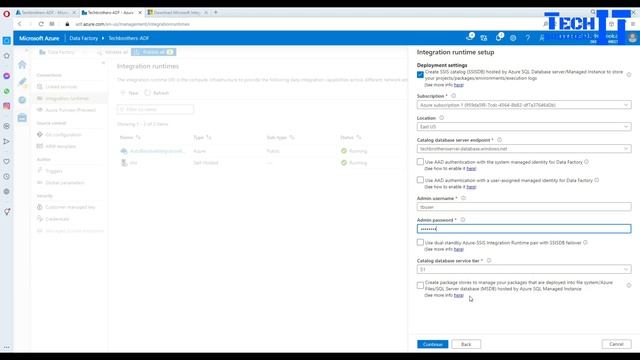The width and height of the screenshot is (640, 360).
Task: Show info tooltip next to Location
Action: click(441, 118)
